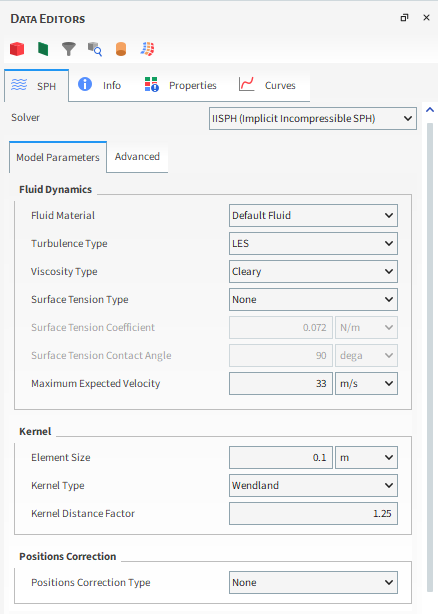Click the blue Info circle icon
This screenshot has width=438, height=614.
(x=85, y=84)
